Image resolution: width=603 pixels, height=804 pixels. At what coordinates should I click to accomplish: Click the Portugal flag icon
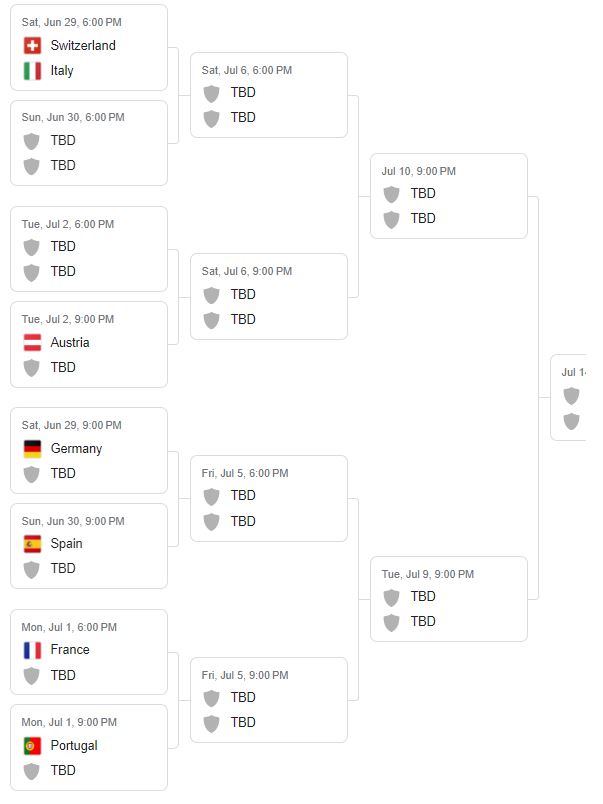(32, 746)
